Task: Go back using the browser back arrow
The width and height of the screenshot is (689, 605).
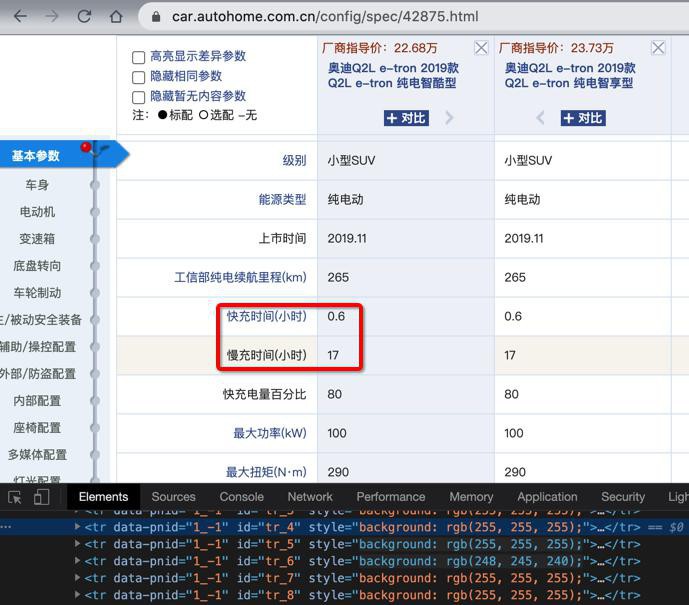Action: pyautogui.click(x=21, y=17)
